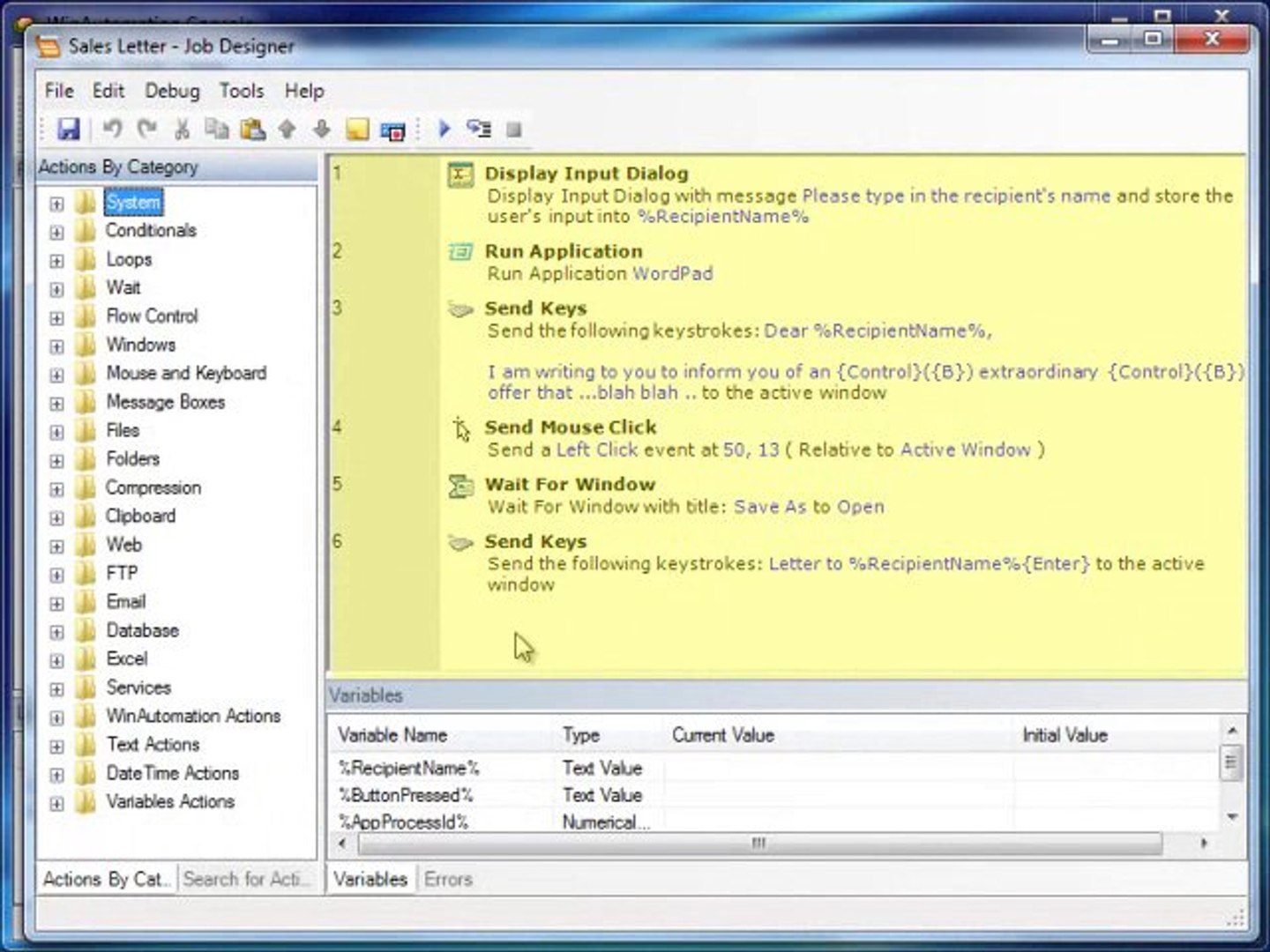This screenshot has height=952, width=1270.
Task: Expand the Text Actions category
Action: pos(56,747)
